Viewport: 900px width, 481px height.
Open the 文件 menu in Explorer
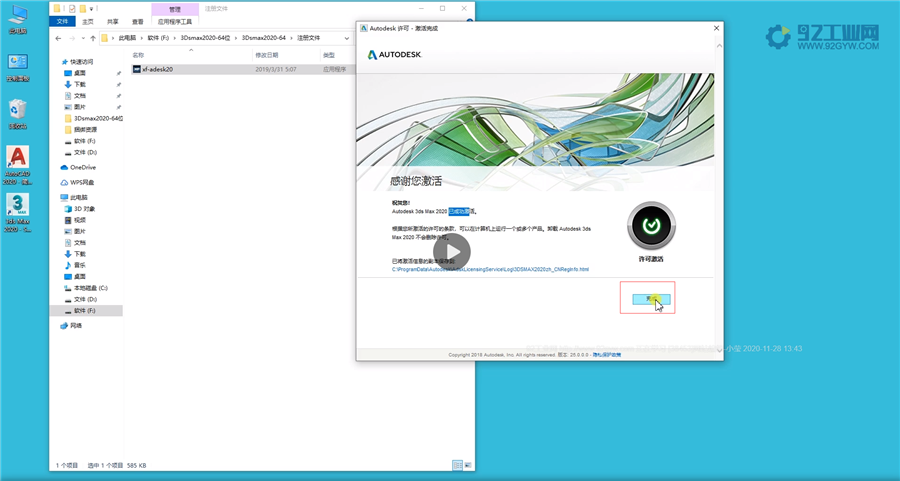pyautogui.click(x=63, y=21)
